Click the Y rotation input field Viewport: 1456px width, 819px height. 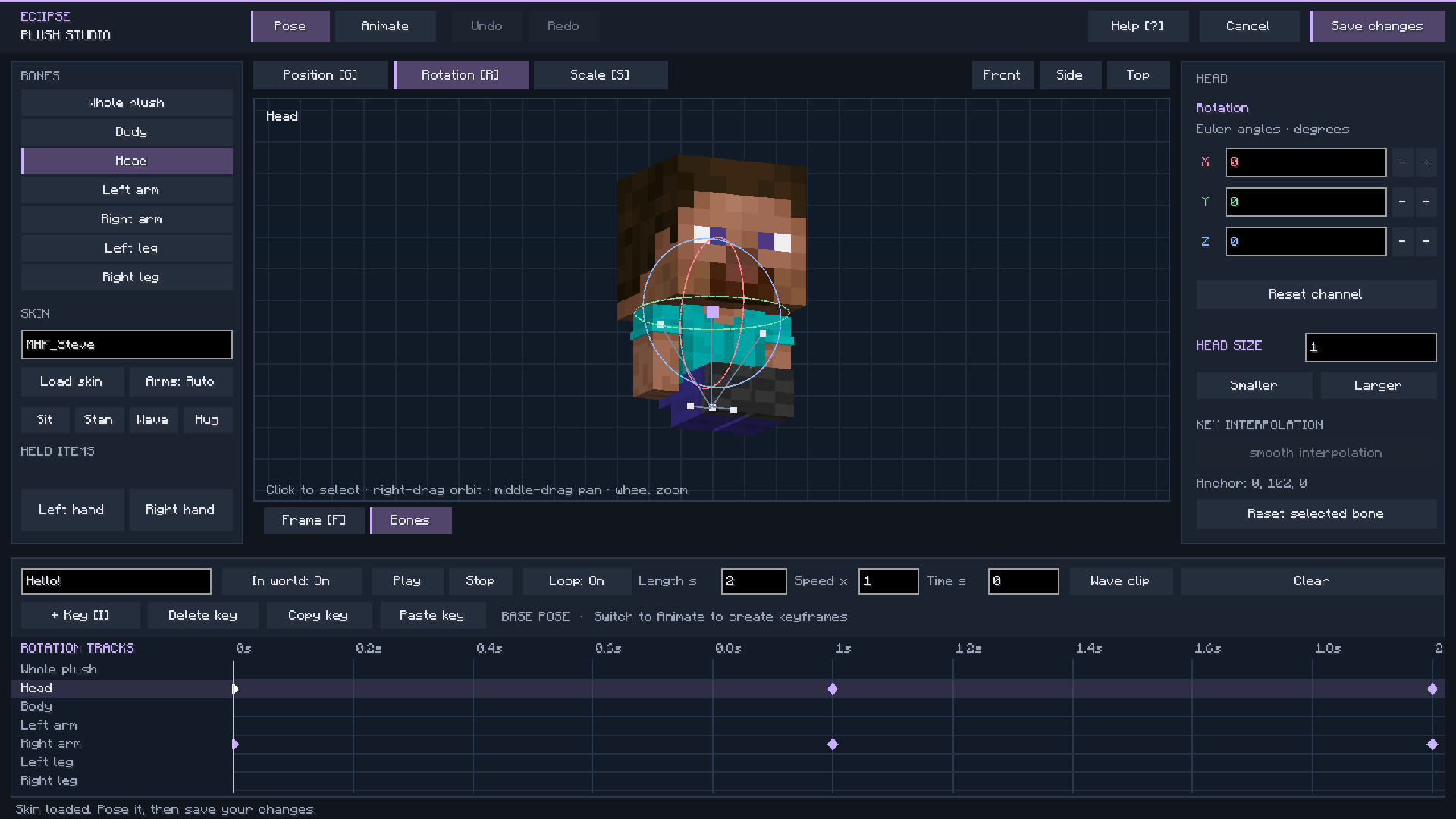(1306, 202)
